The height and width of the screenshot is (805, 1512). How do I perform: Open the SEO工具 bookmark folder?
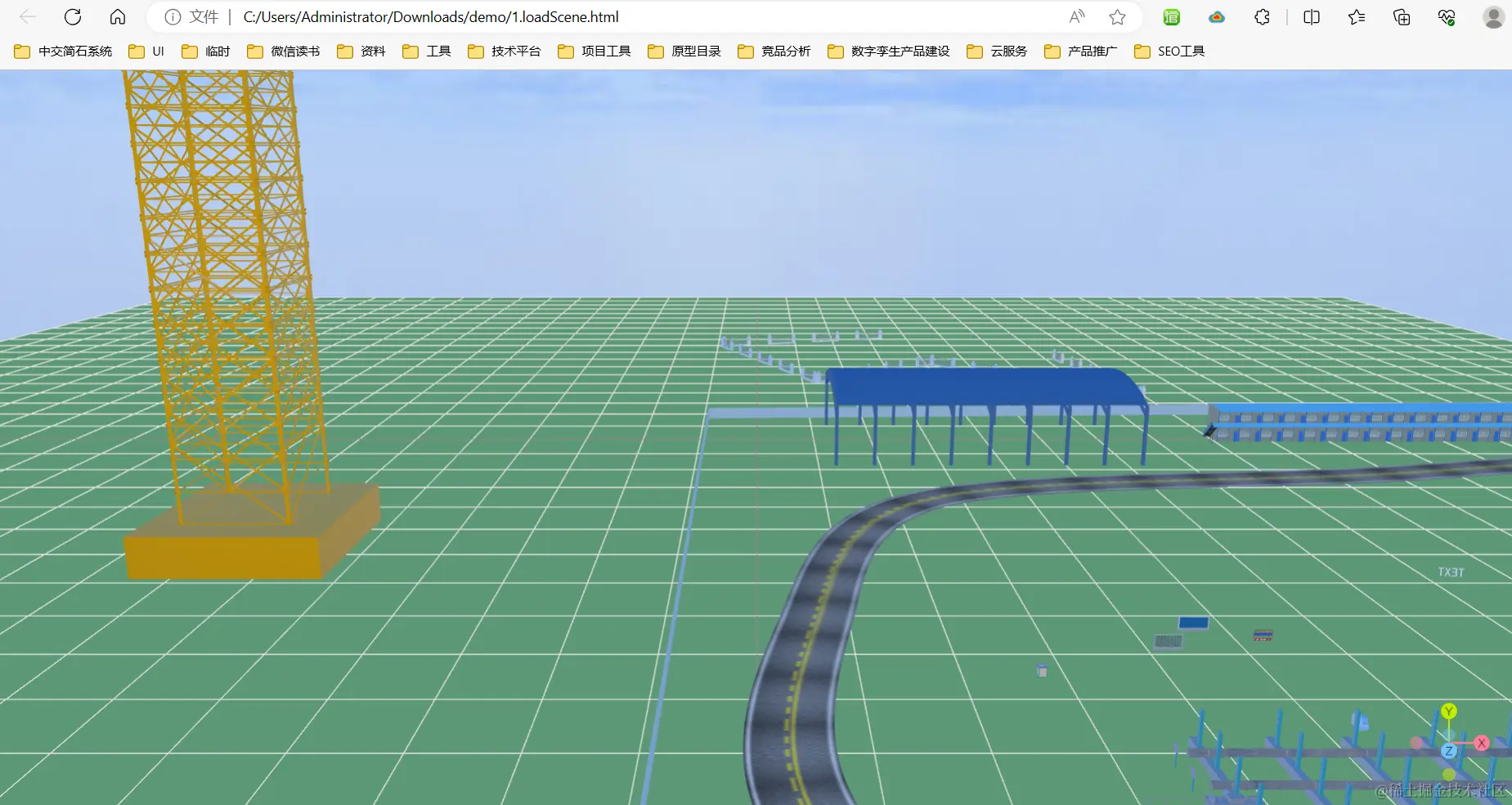click(x=1170, y=51)
